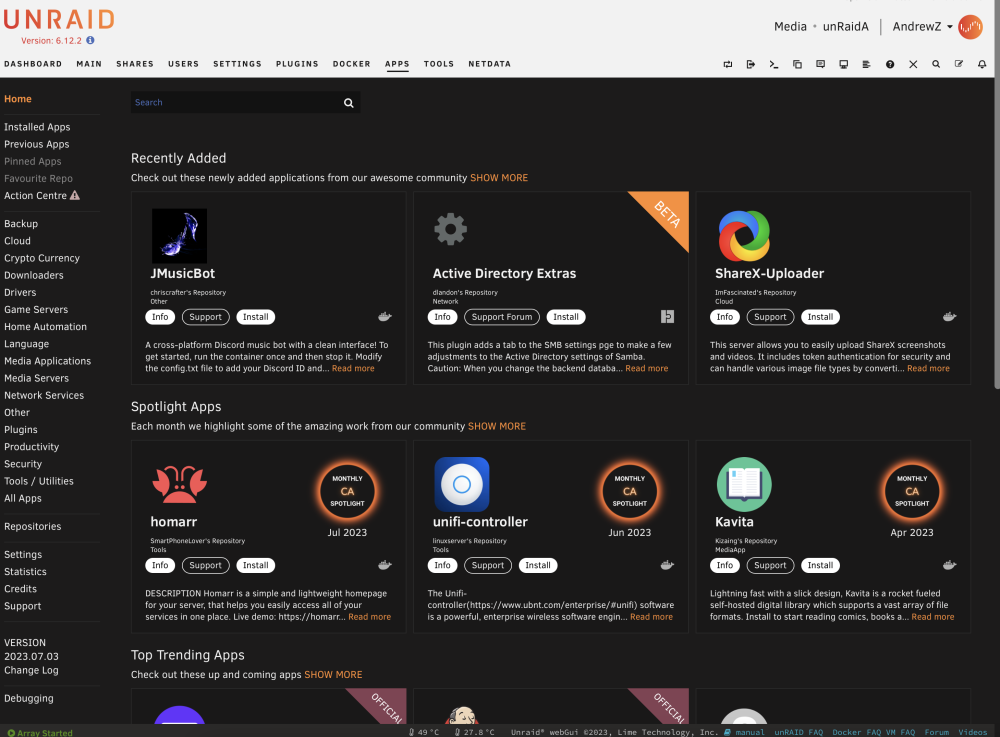Install the JMusicBot app
Viewport: 1000px width, 737px height.
(256, 317)
